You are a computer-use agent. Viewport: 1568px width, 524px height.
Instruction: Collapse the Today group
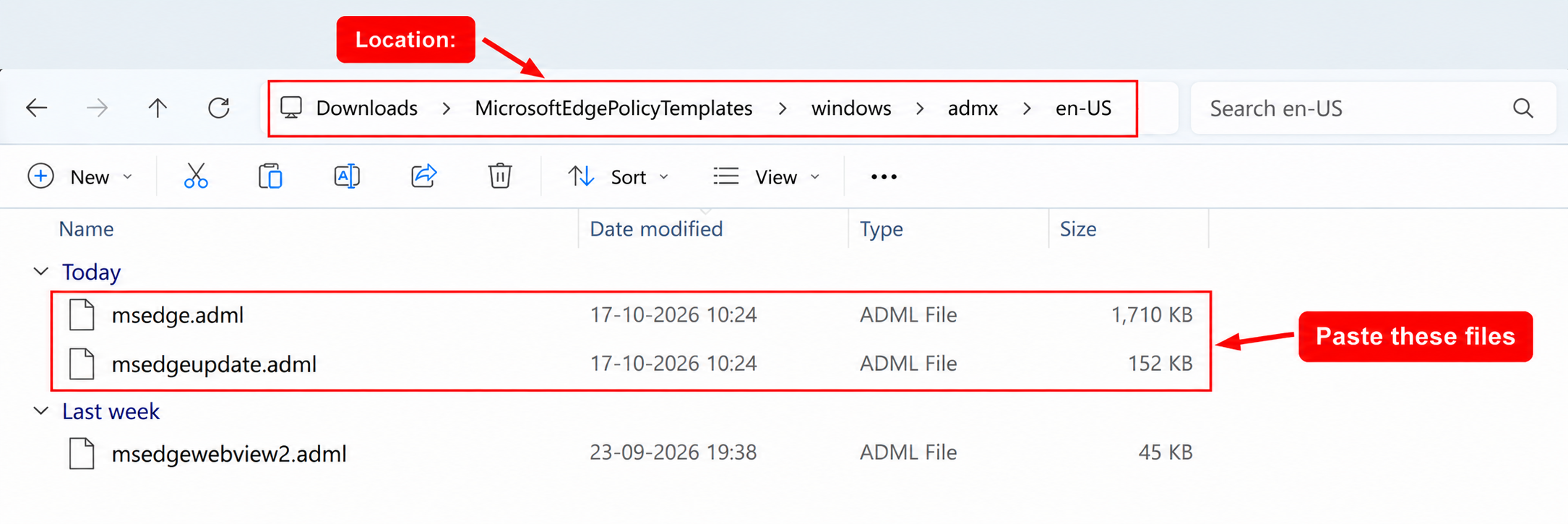pos(41,272)
